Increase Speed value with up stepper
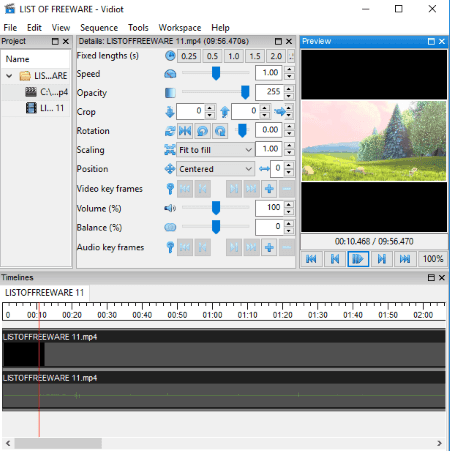Image resolution: width=450 pixels, height=451 pixels. click(x=289, y=69)
